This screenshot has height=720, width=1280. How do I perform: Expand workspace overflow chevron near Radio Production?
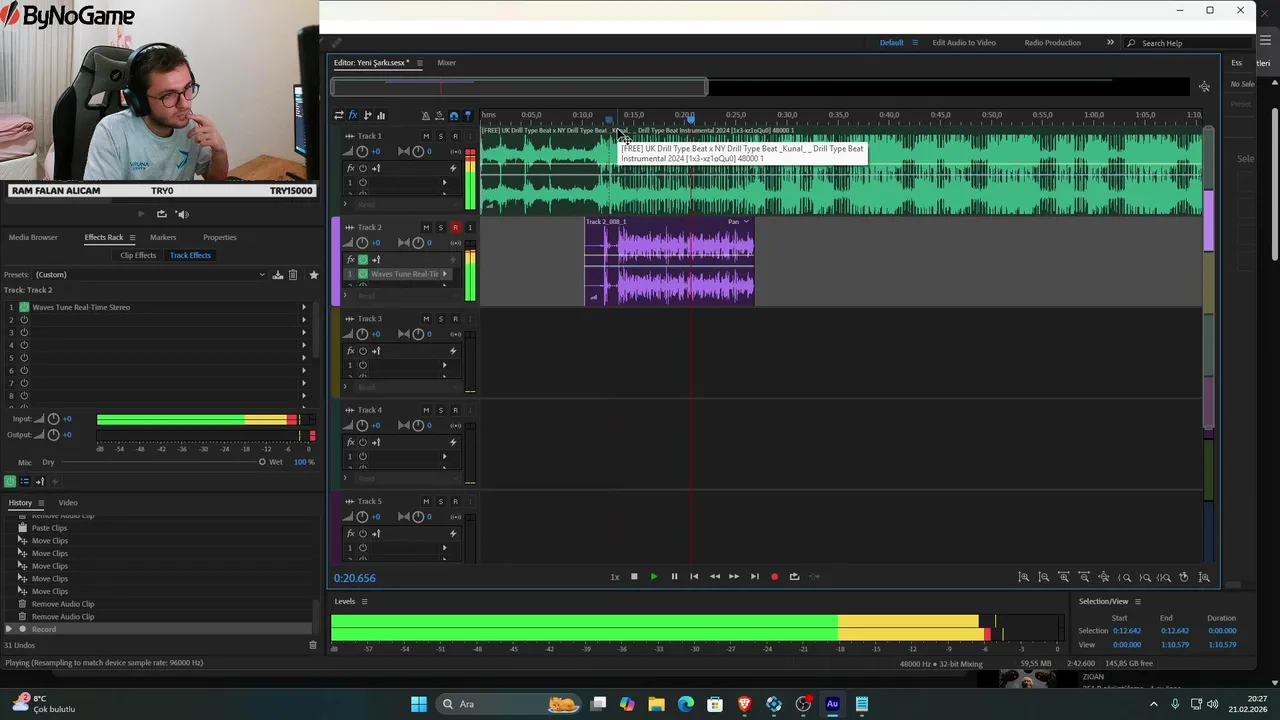pyautogui.click(x=1110, y=43)
